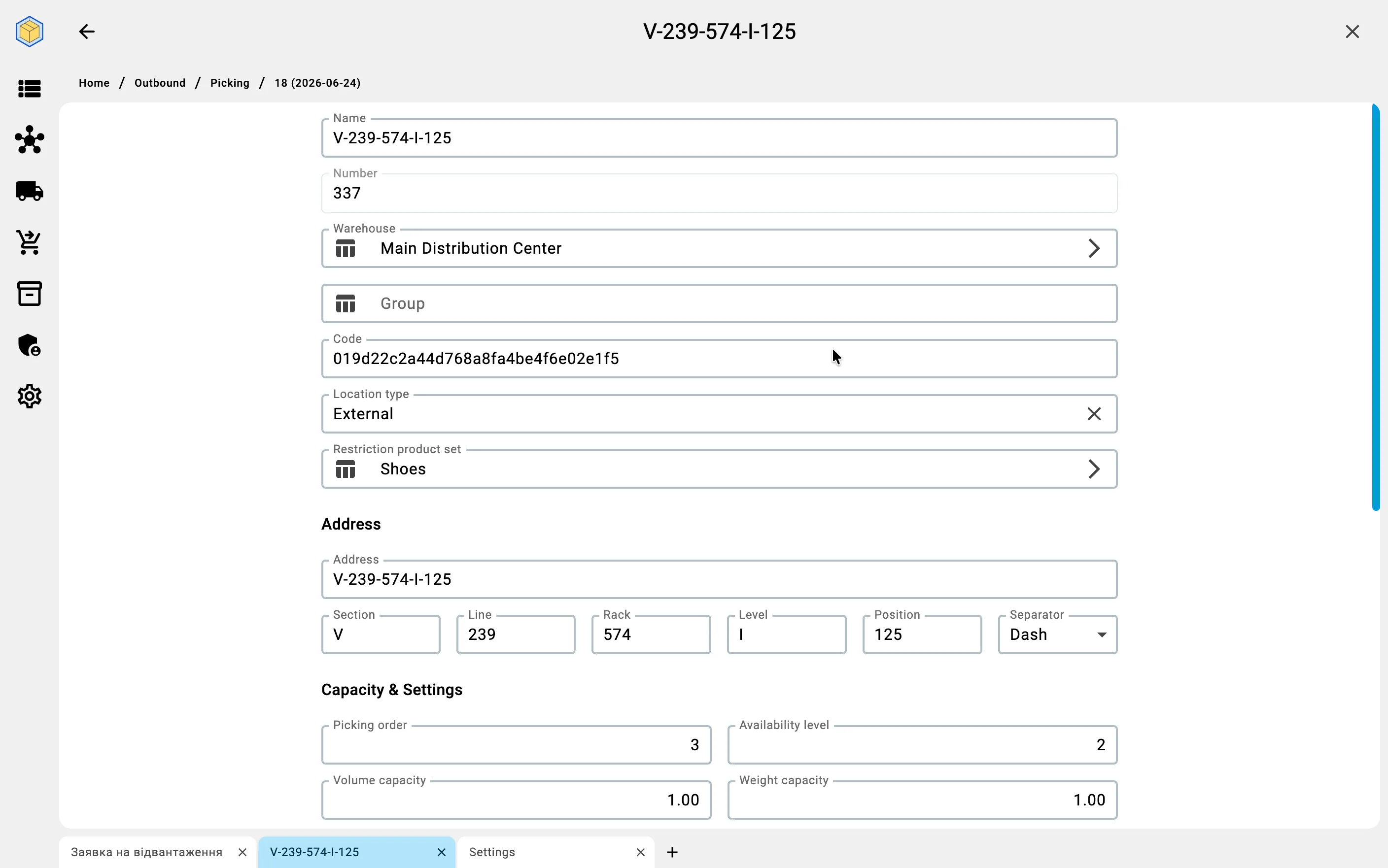
Task: Select the Group field
Action: click(x=719, y=303)
